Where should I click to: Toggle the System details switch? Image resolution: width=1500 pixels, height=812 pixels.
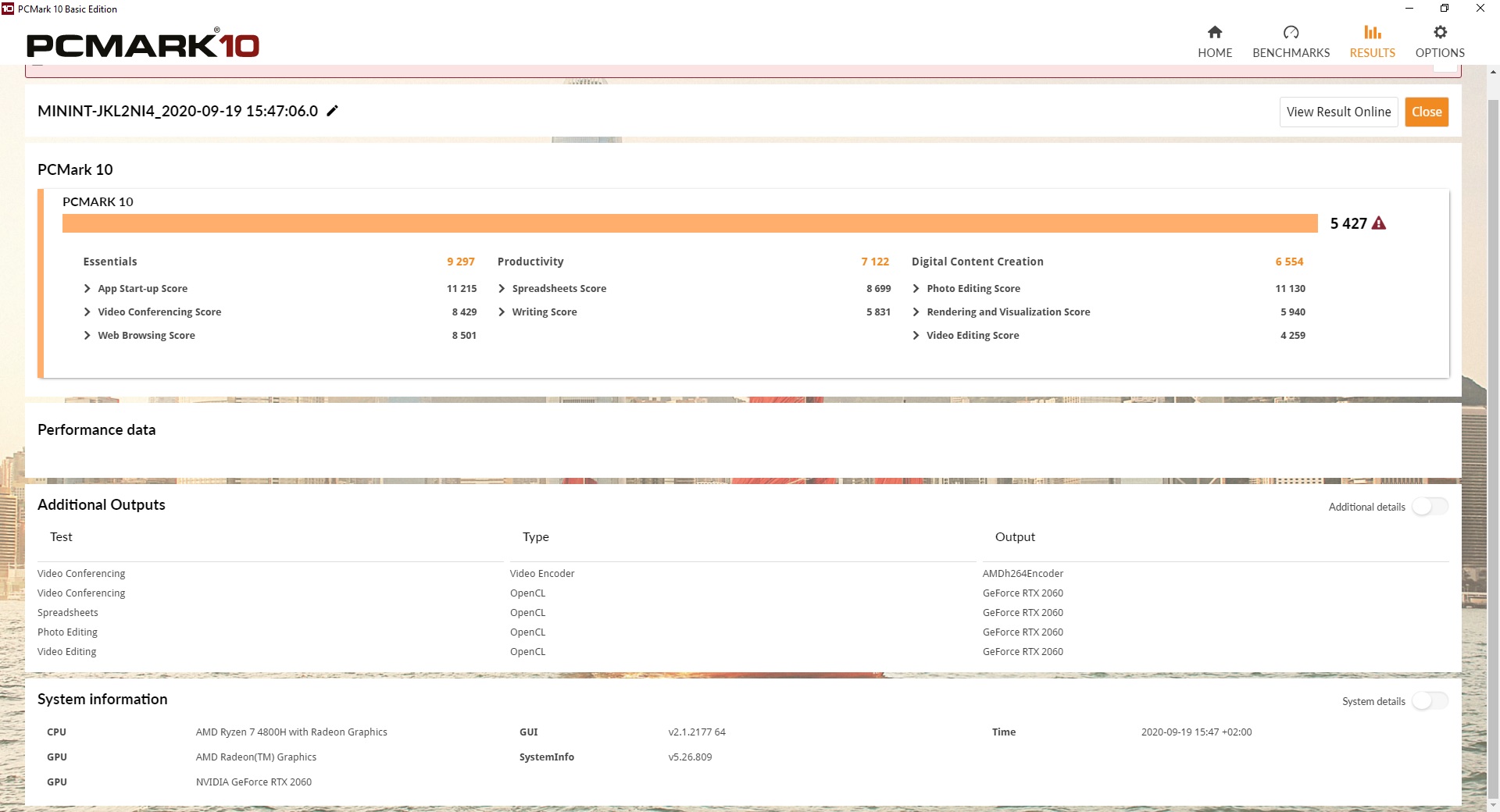[x=1430, y=701]
